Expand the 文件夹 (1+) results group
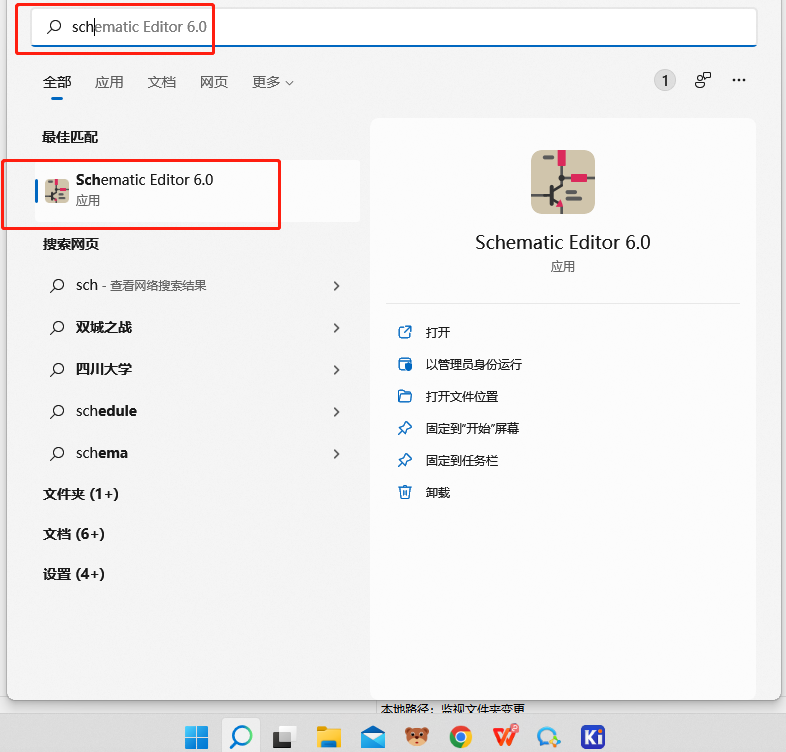 [x=81, y=494]
